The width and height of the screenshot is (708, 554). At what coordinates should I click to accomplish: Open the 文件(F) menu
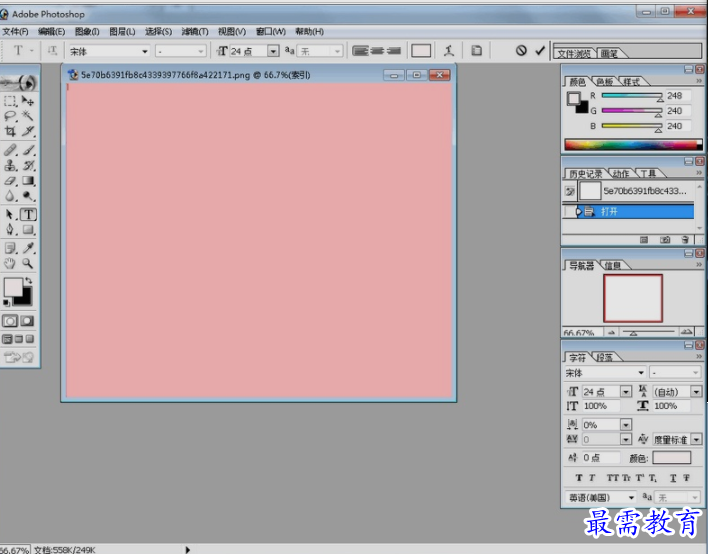tap(15, 32)
